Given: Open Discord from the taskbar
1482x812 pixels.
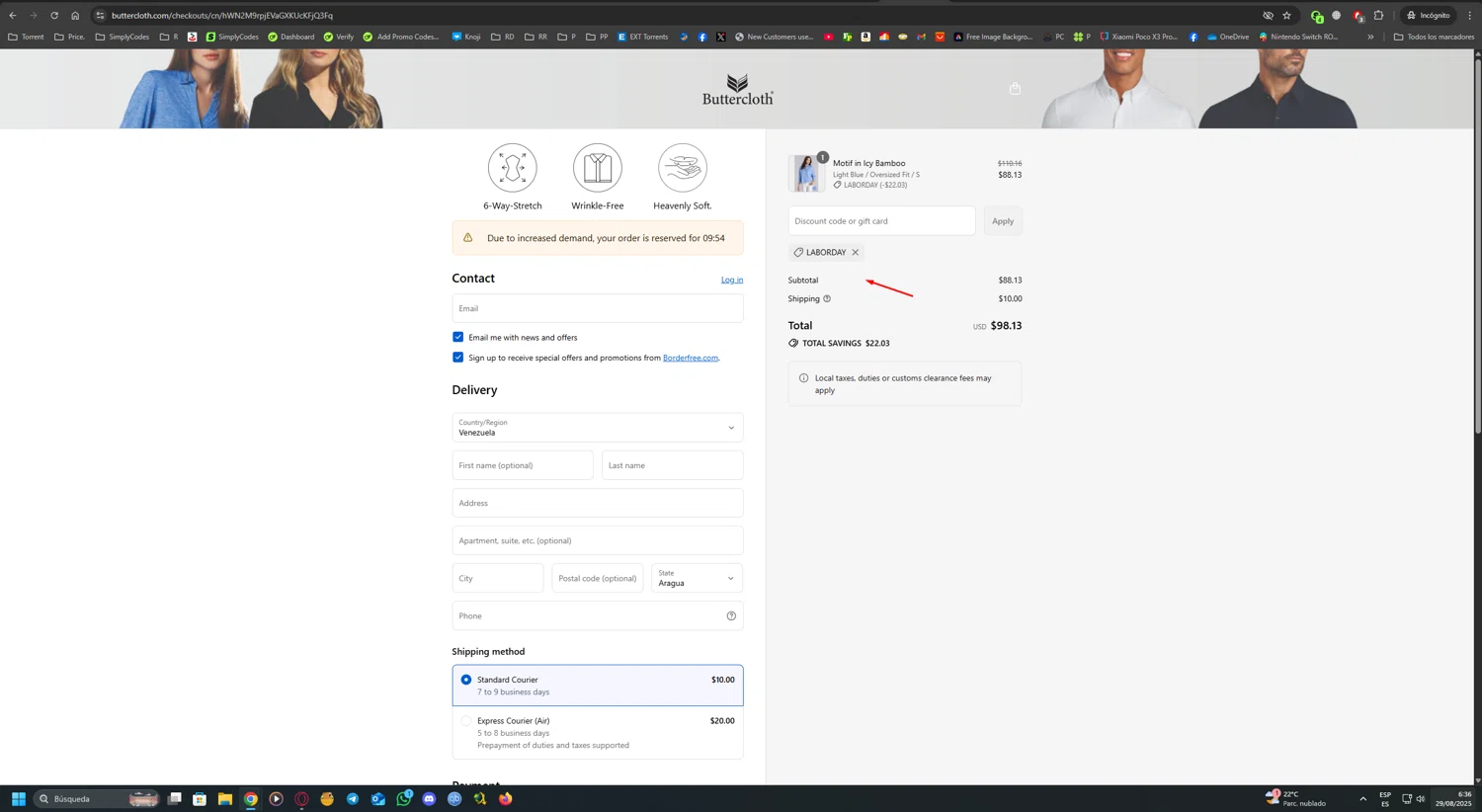Looking at the screenshot, I should coord(429,798).
